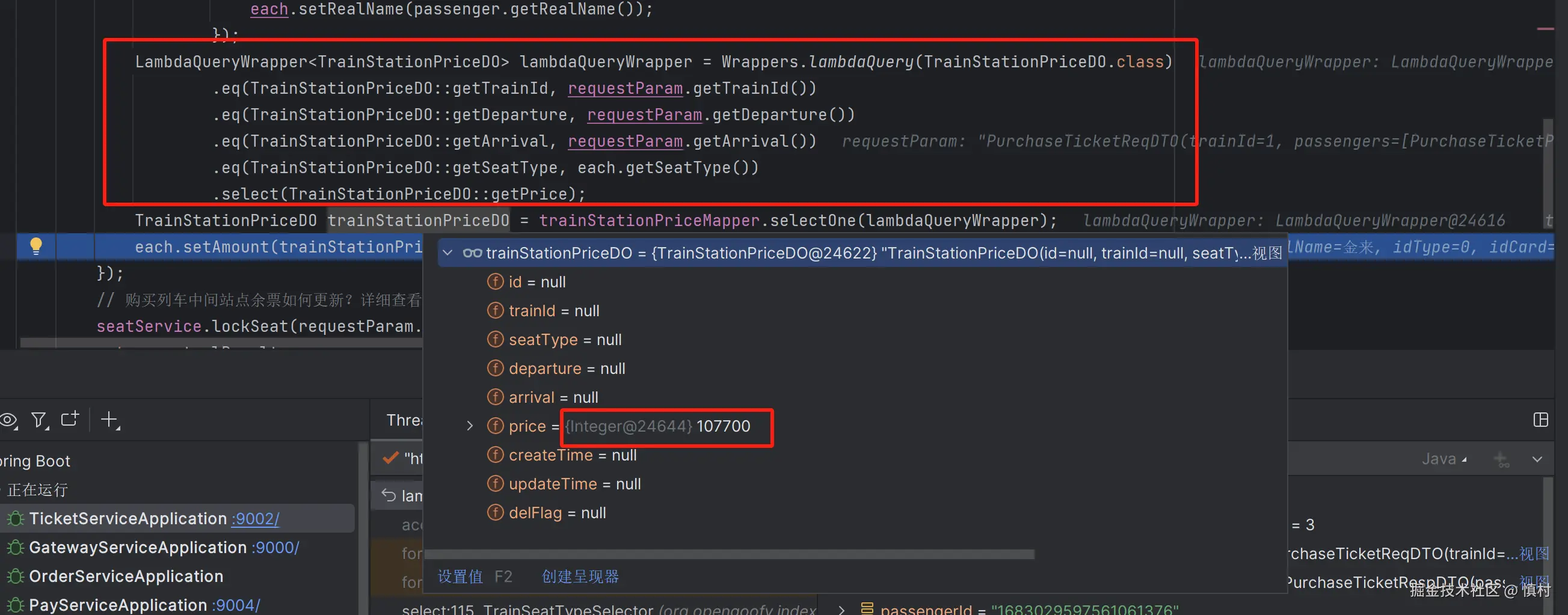Select the field icon for price
This screenshot has height=615, width=1568.
click(x=495, y=426)
